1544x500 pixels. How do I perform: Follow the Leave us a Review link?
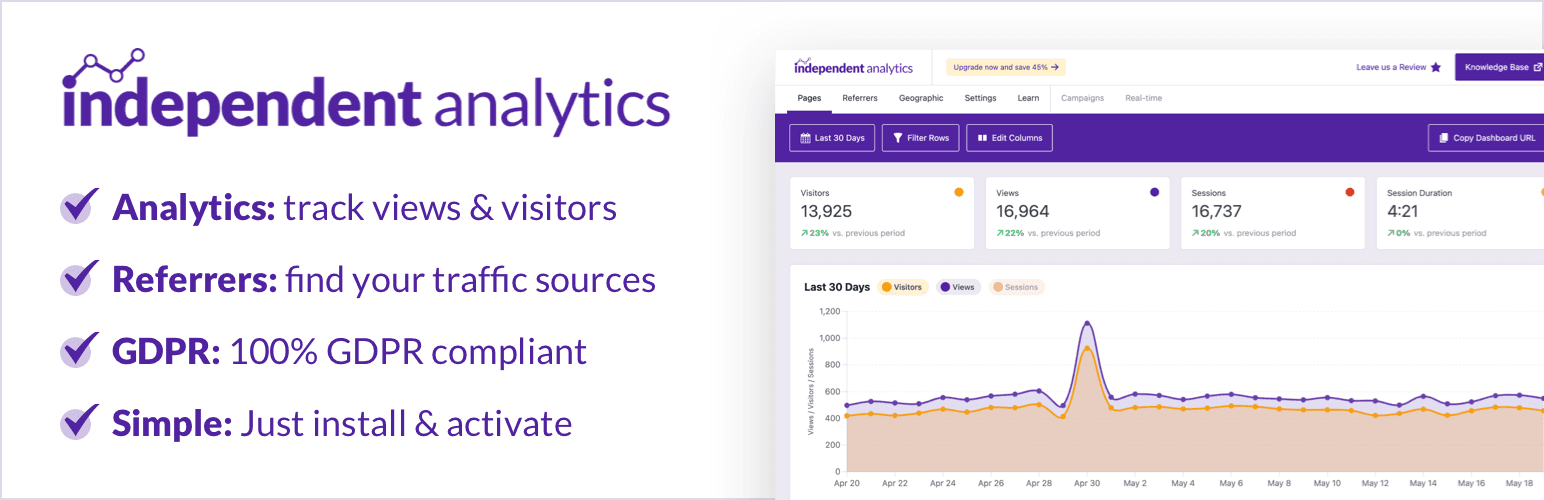pyautogui.click(x=1398, y=67)
